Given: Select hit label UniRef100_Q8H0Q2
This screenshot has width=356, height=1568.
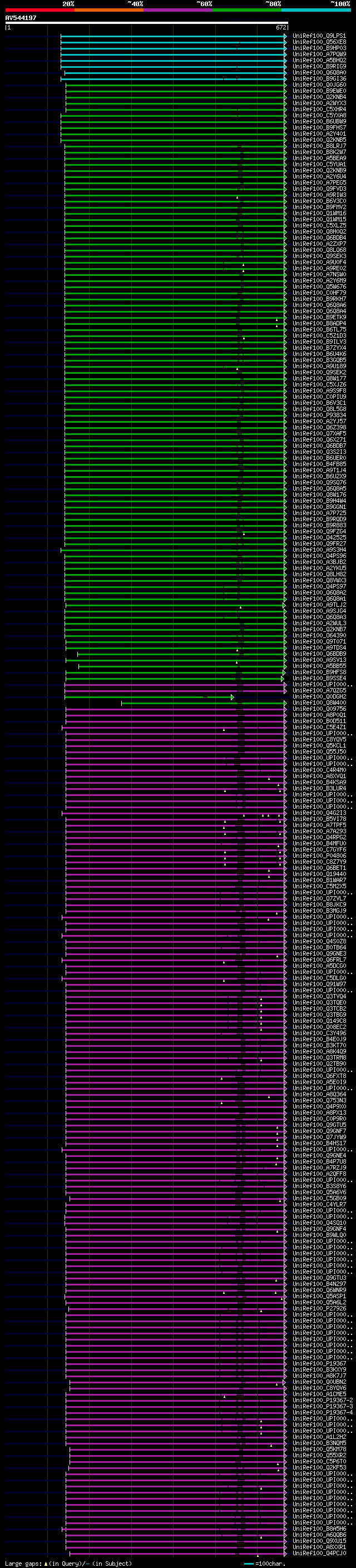Looking at the screenshot, I should tap(319, 231).
